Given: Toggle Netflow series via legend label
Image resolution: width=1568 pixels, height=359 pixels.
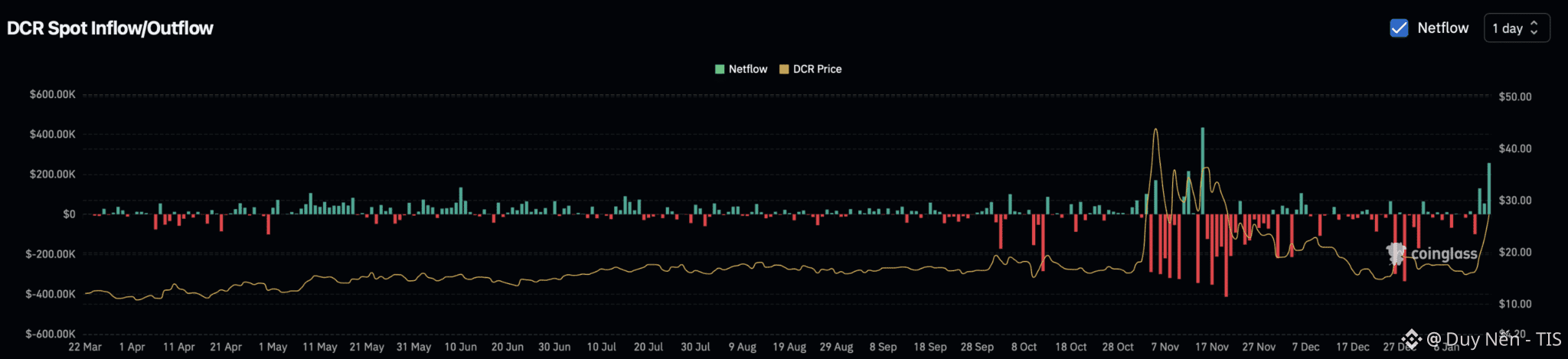Looking at the screenshot, I should 747,69.
